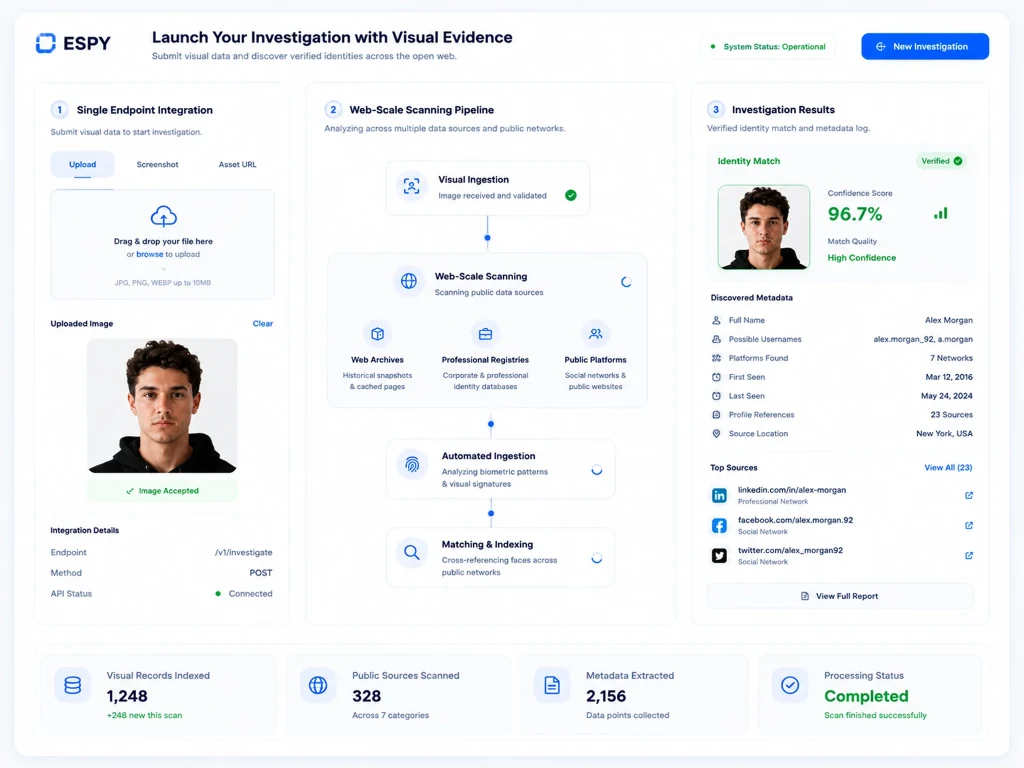The width and height of the screenshot is (1024, 768).
Task: Click the LinkedIn source icon
Action: click(x=719, y=495)
